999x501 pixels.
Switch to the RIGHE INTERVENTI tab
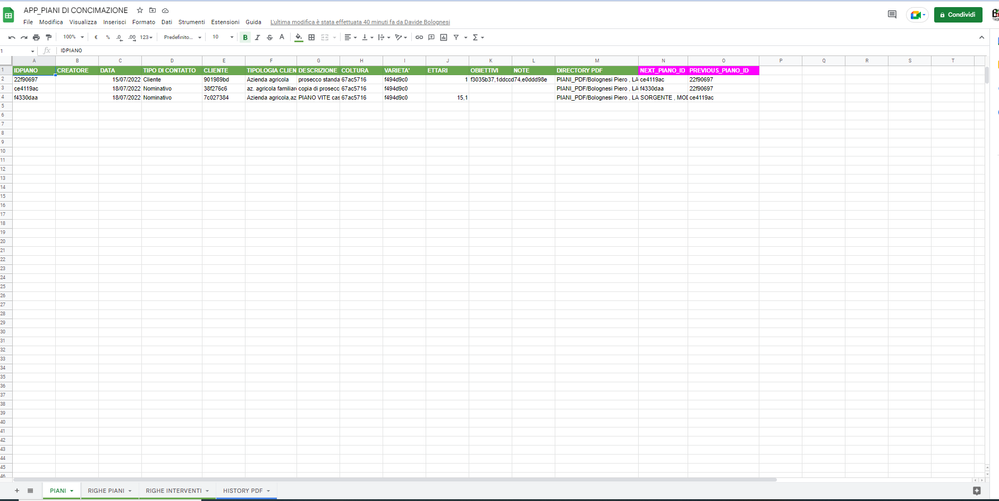click(177, 491)
